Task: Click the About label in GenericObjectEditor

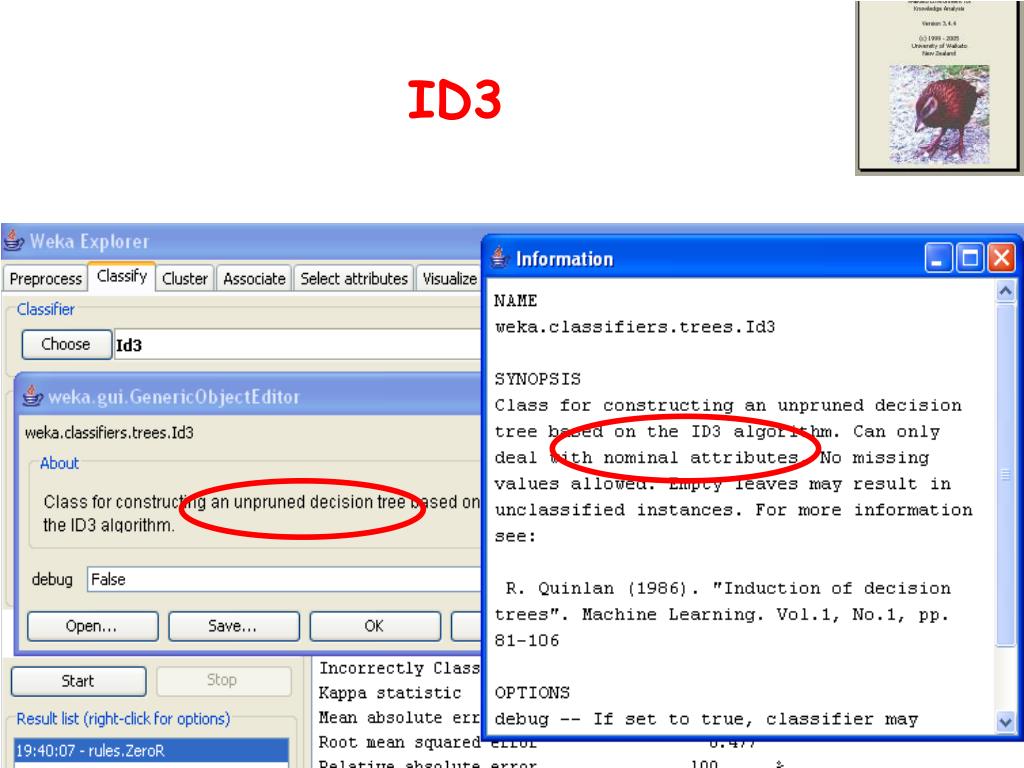Action: click(59, 463)
